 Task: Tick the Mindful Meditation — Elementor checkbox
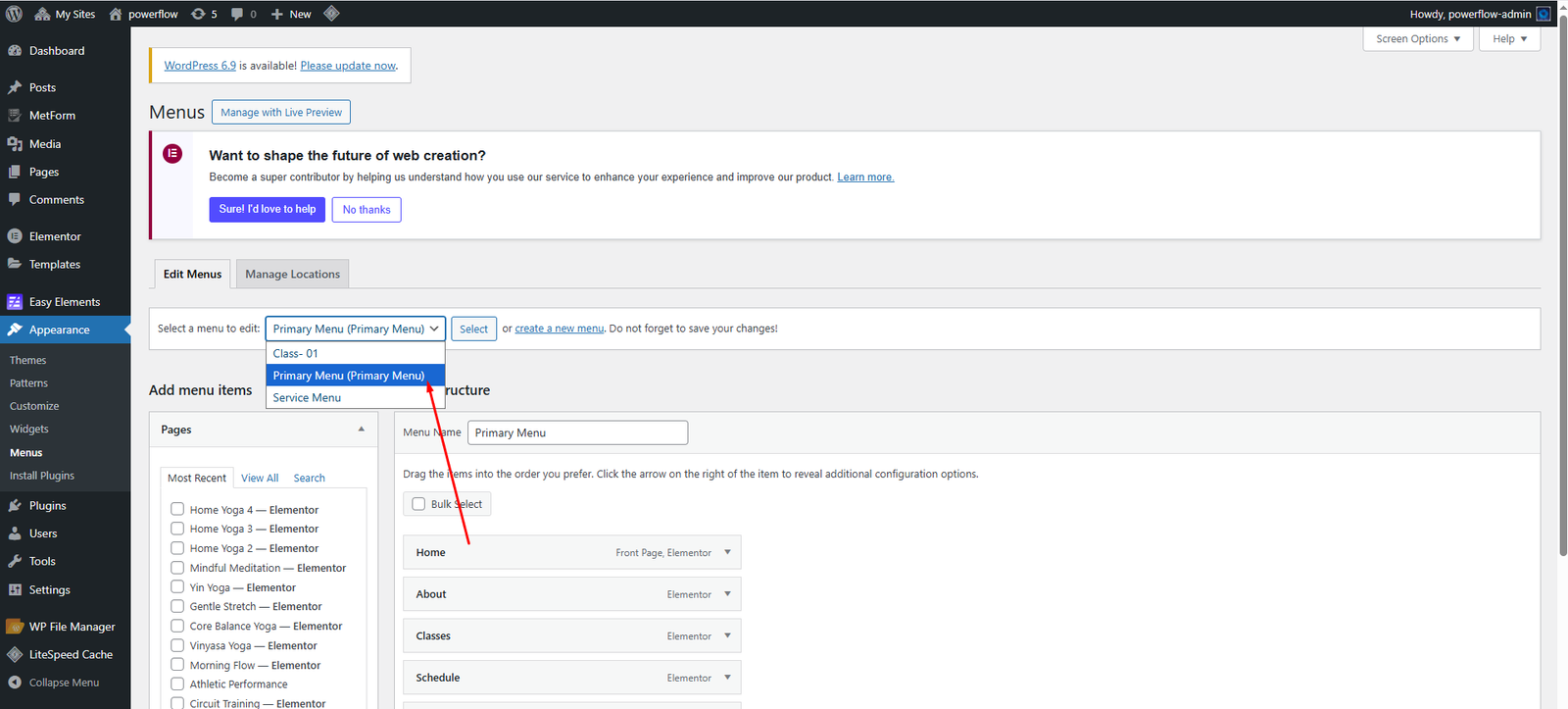177,568
